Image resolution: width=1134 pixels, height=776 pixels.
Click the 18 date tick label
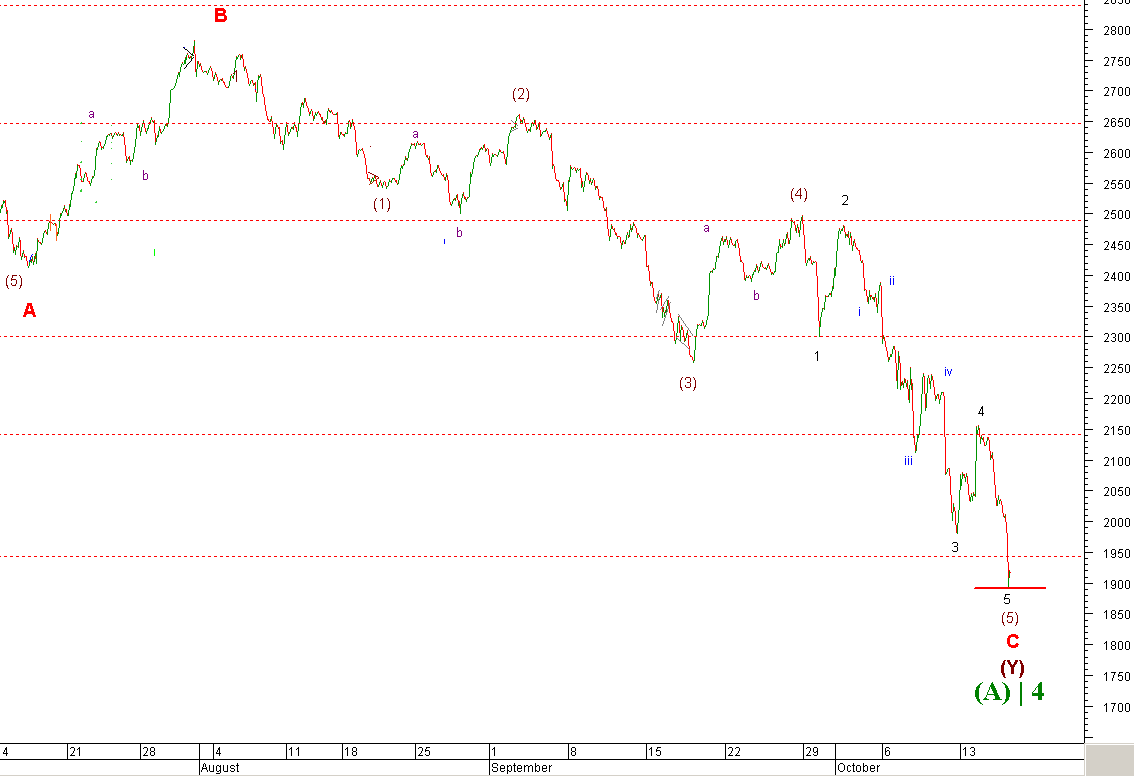350,752
